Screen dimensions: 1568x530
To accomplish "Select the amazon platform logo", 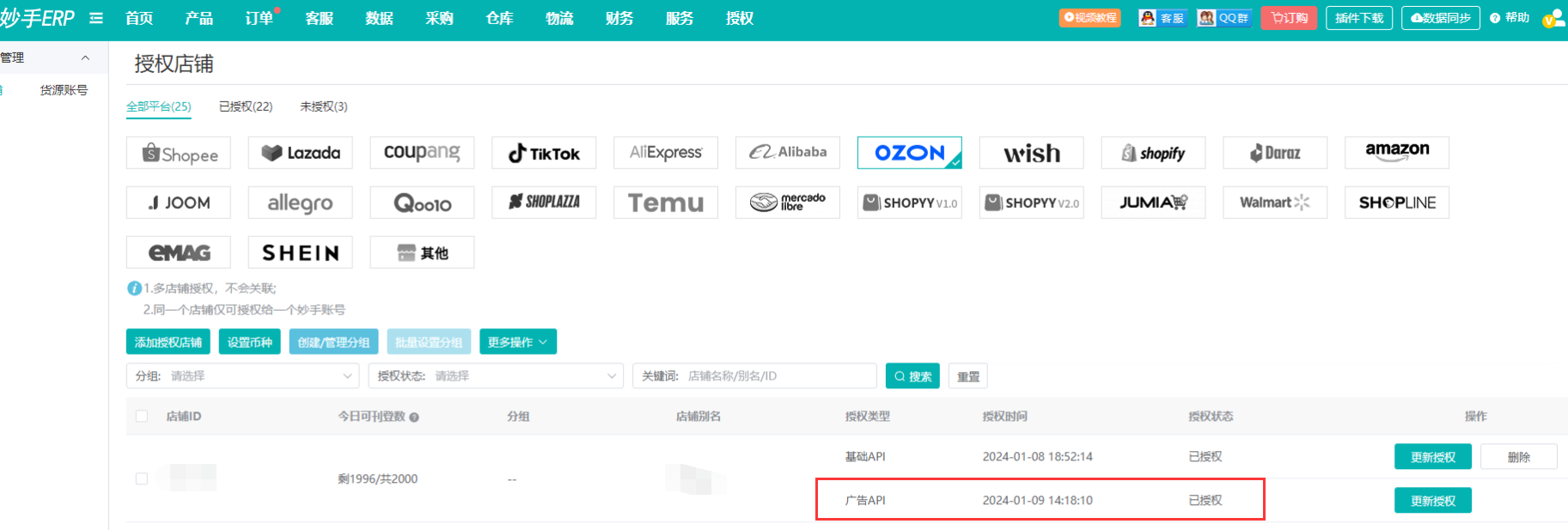I will (x=1396, y=153).
